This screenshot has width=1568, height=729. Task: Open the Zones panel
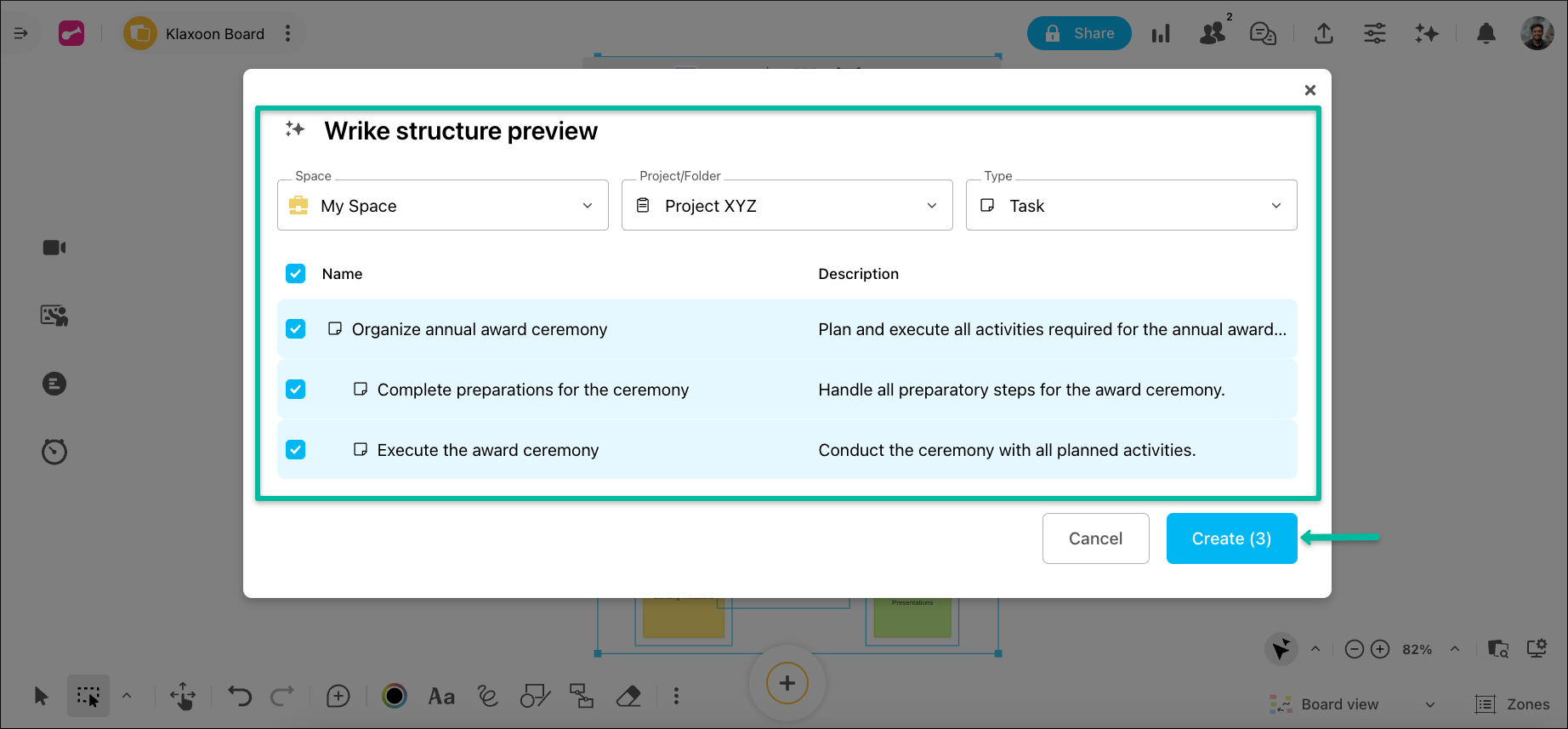pyautogui.click(x=1513, y=704)
